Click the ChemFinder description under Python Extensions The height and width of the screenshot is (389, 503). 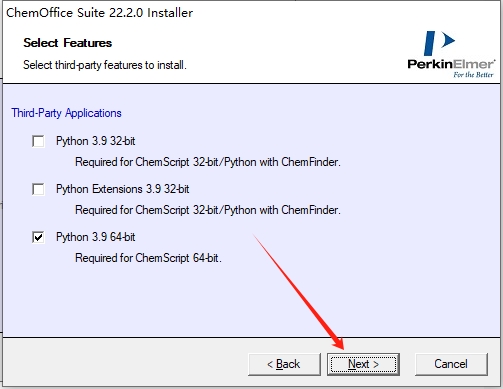[208, 210]
